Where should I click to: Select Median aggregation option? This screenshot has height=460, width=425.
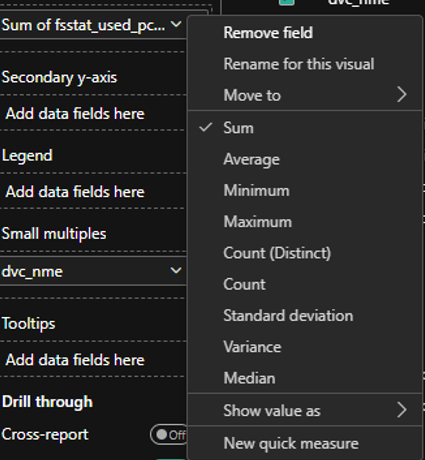249,378
